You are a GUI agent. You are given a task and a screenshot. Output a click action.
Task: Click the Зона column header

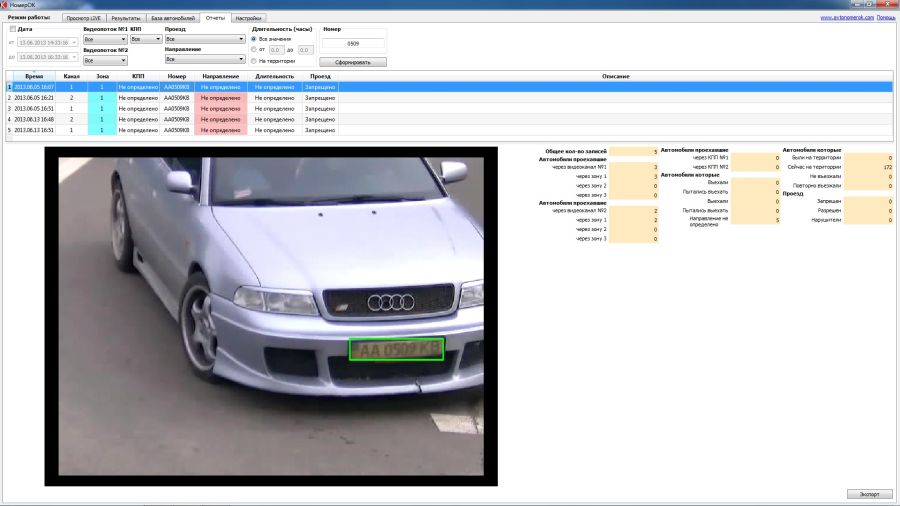pos(102,76)
